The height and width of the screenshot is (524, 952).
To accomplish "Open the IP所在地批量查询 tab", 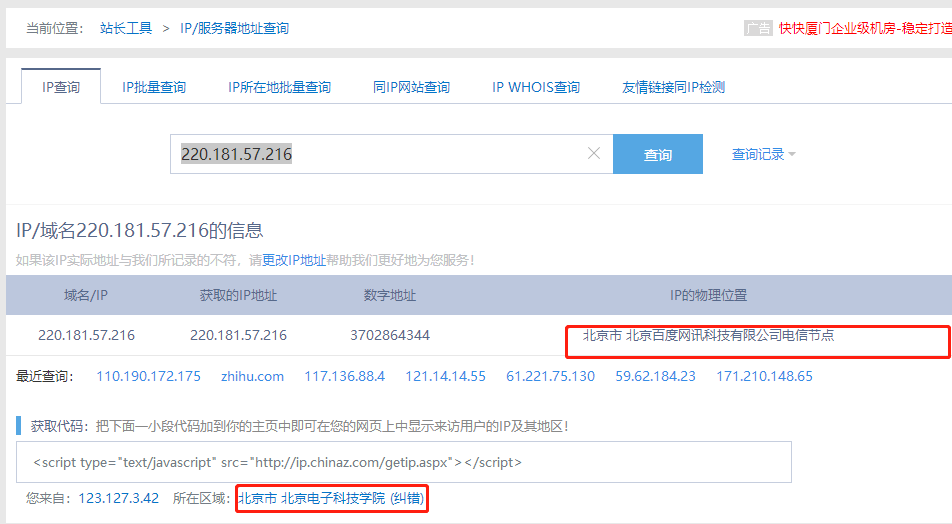I will (279, 87).
